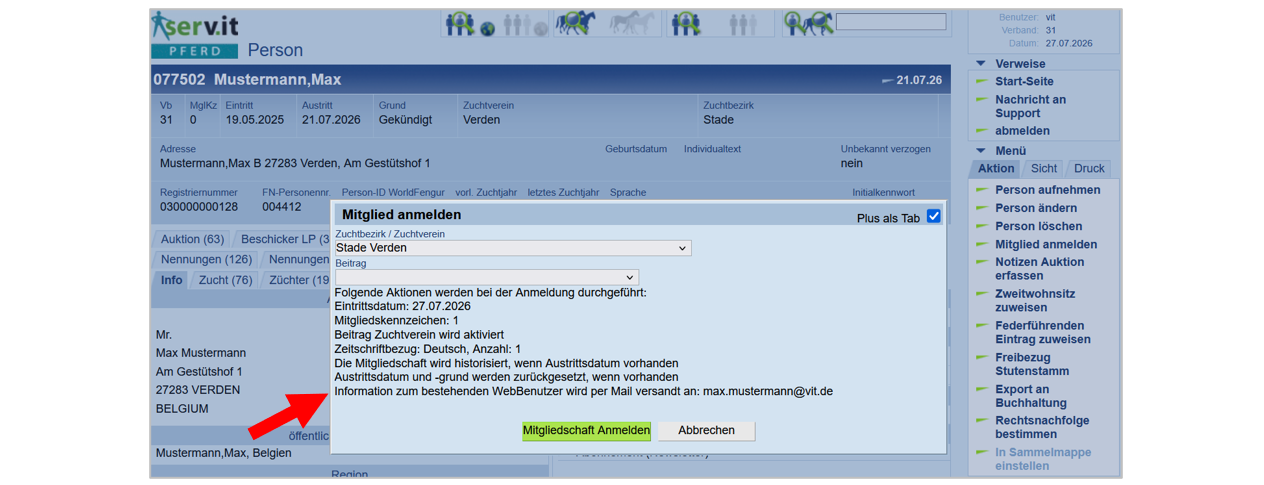Toggle the Plus als Tab checkbox
Viewport: 1264px width, 485px height.
(934, 216)
